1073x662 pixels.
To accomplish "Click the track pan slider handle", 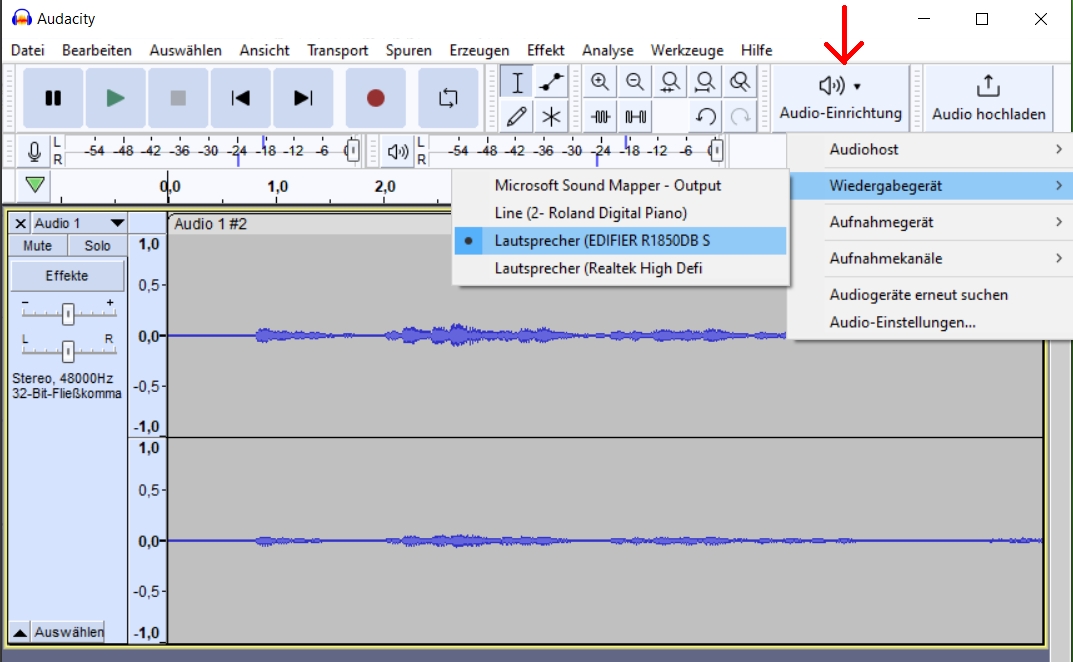I will [x=68, y=351].
